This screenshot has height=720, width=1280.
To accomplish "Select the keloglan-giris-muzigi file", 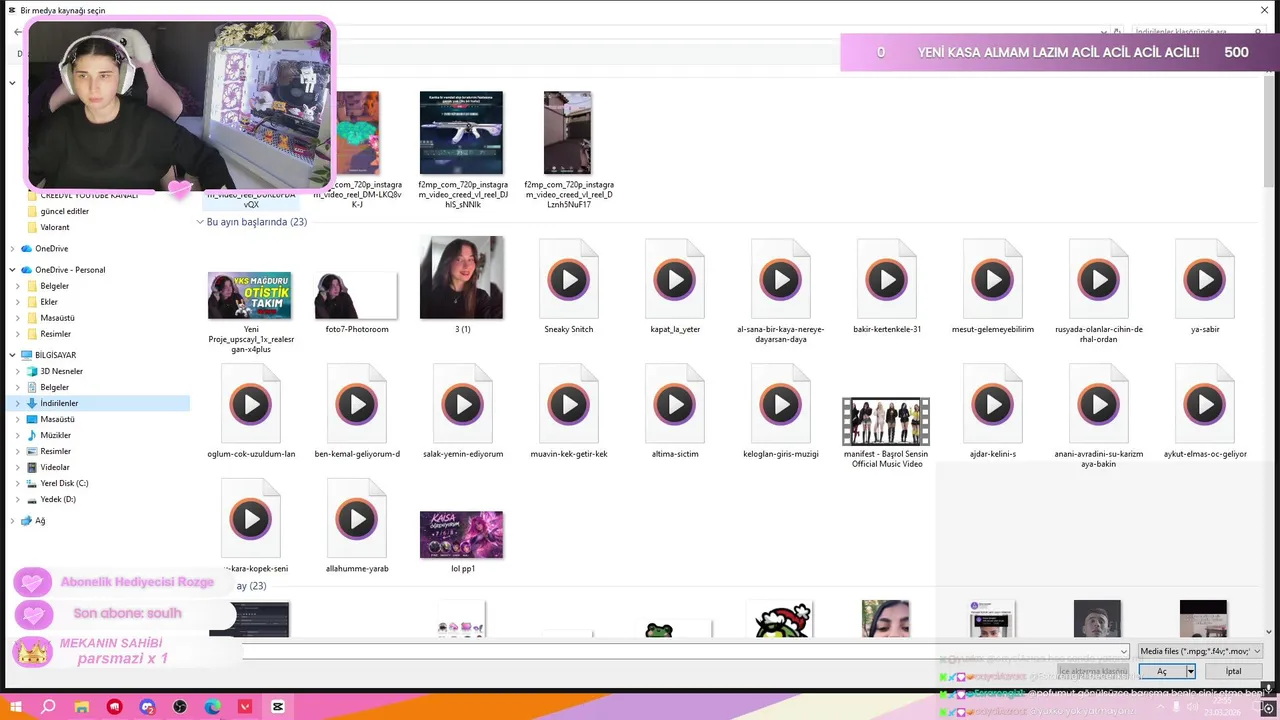I will (x=781, y=411).
